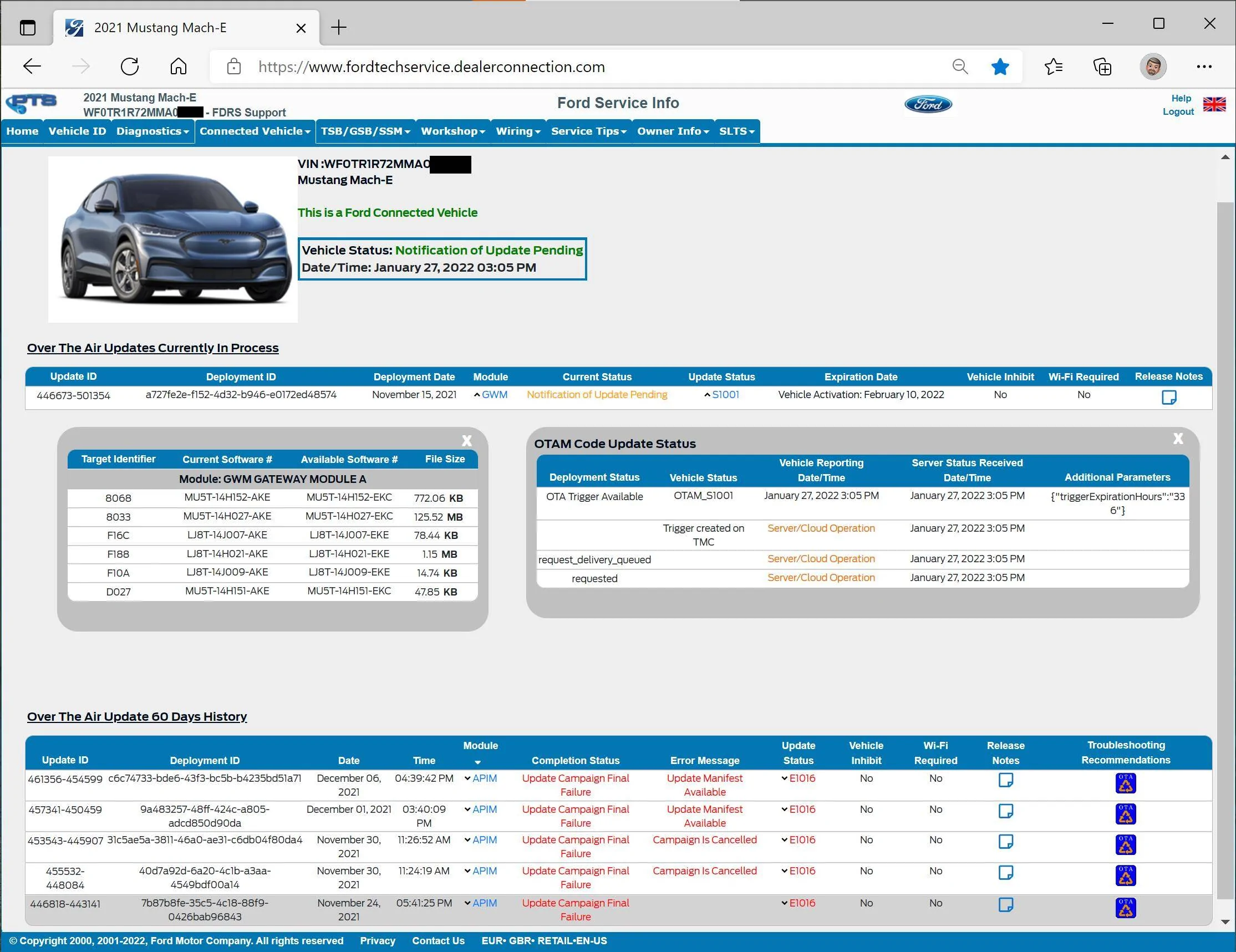The image size is (1236, 952).
Task: Click the Ford oval logo
Action: (928, 104)
